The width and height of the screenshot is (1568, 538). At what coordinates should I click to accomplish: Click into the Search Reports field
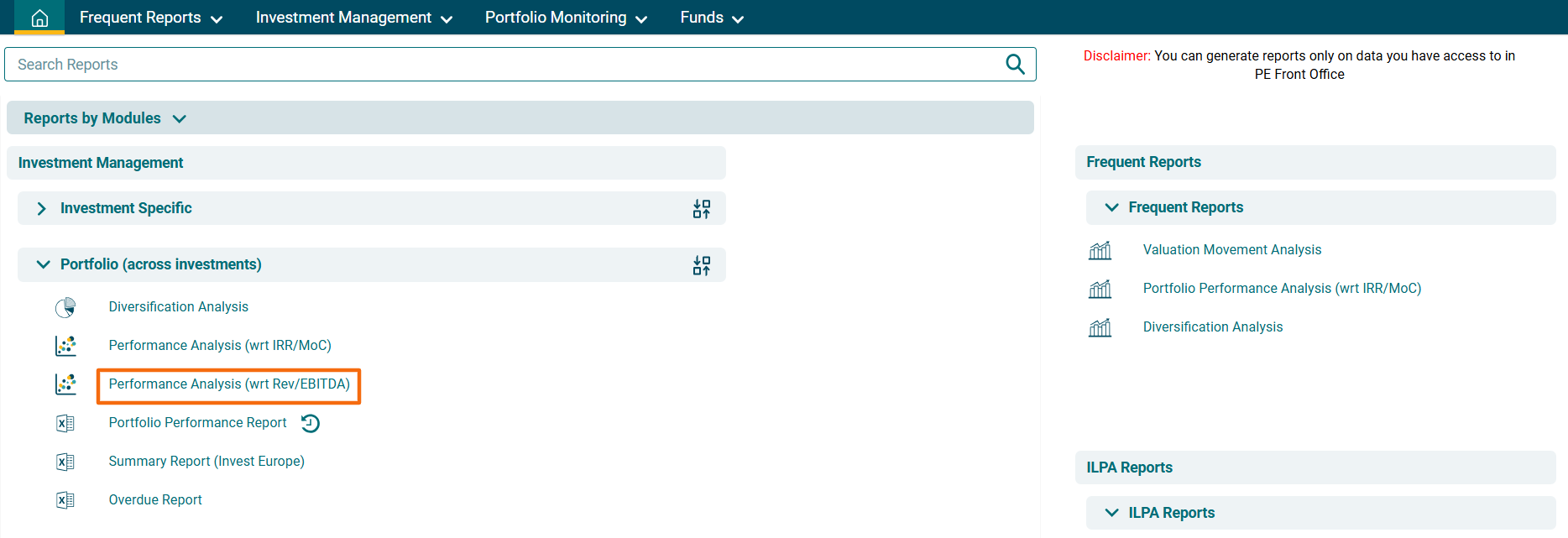(x=504, y=65)
